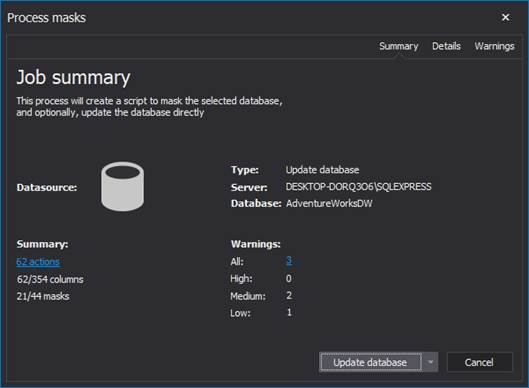Image resolution: width=529 pixels, height=388 pixels.
Task: Click the High warnings count 0
Action: coord(289,278)
